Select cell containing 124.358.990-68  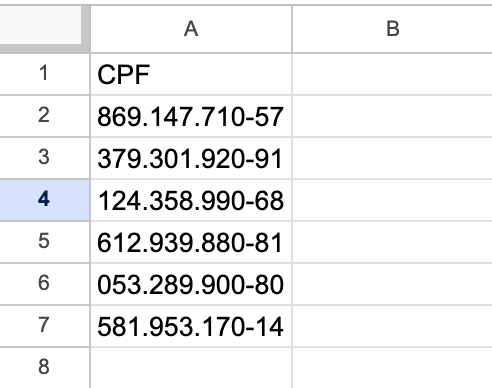(x=191, y=200)
